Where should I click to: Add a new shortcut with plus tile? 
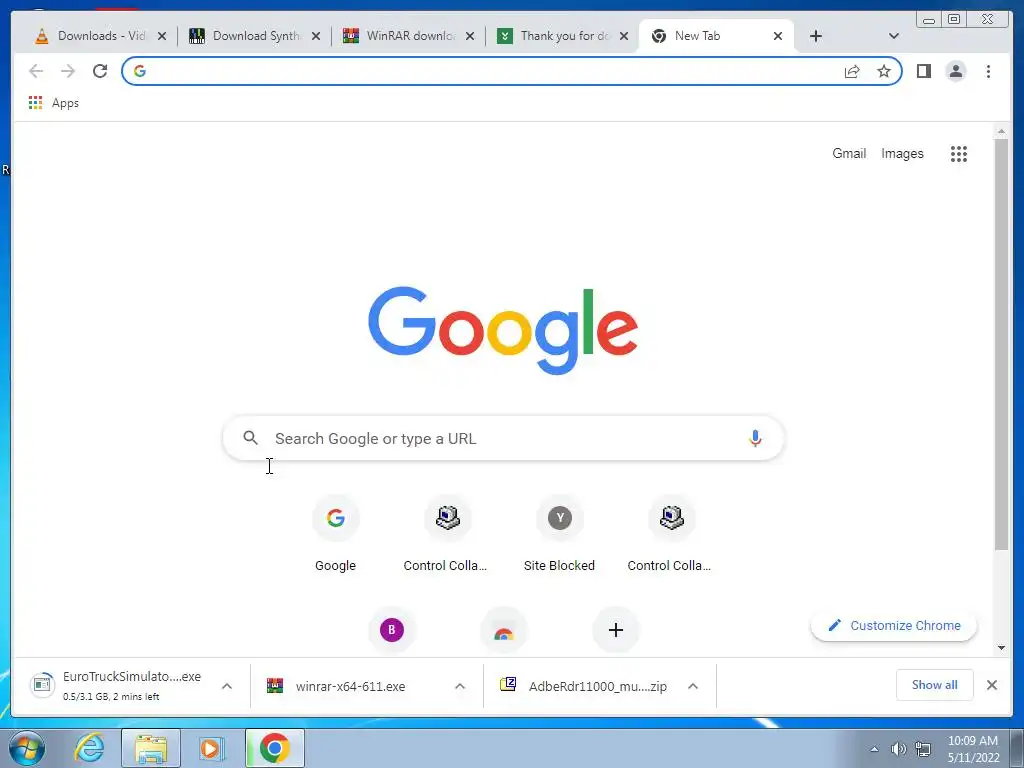615,630
